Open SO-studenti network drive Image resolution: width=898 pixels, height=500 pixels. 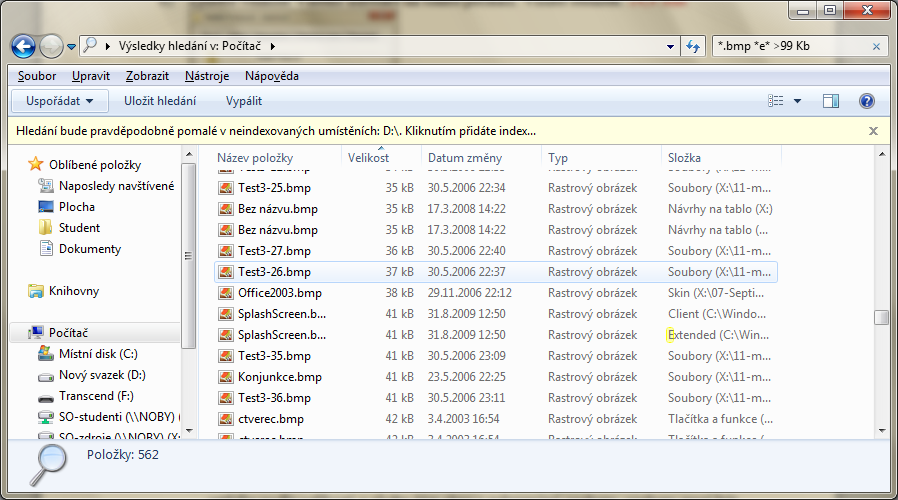[117, 417]
